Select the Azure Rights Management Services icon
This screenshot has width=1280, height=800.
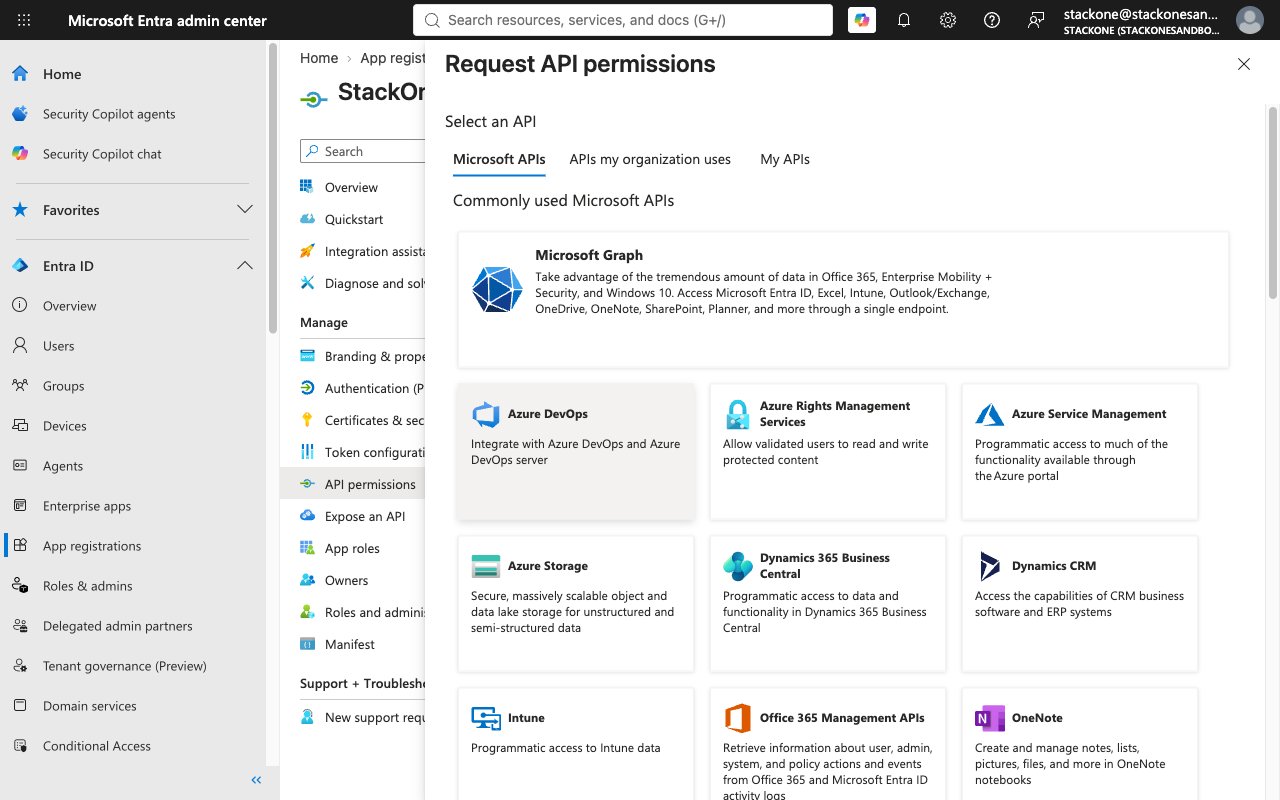[x=737, y=414]
